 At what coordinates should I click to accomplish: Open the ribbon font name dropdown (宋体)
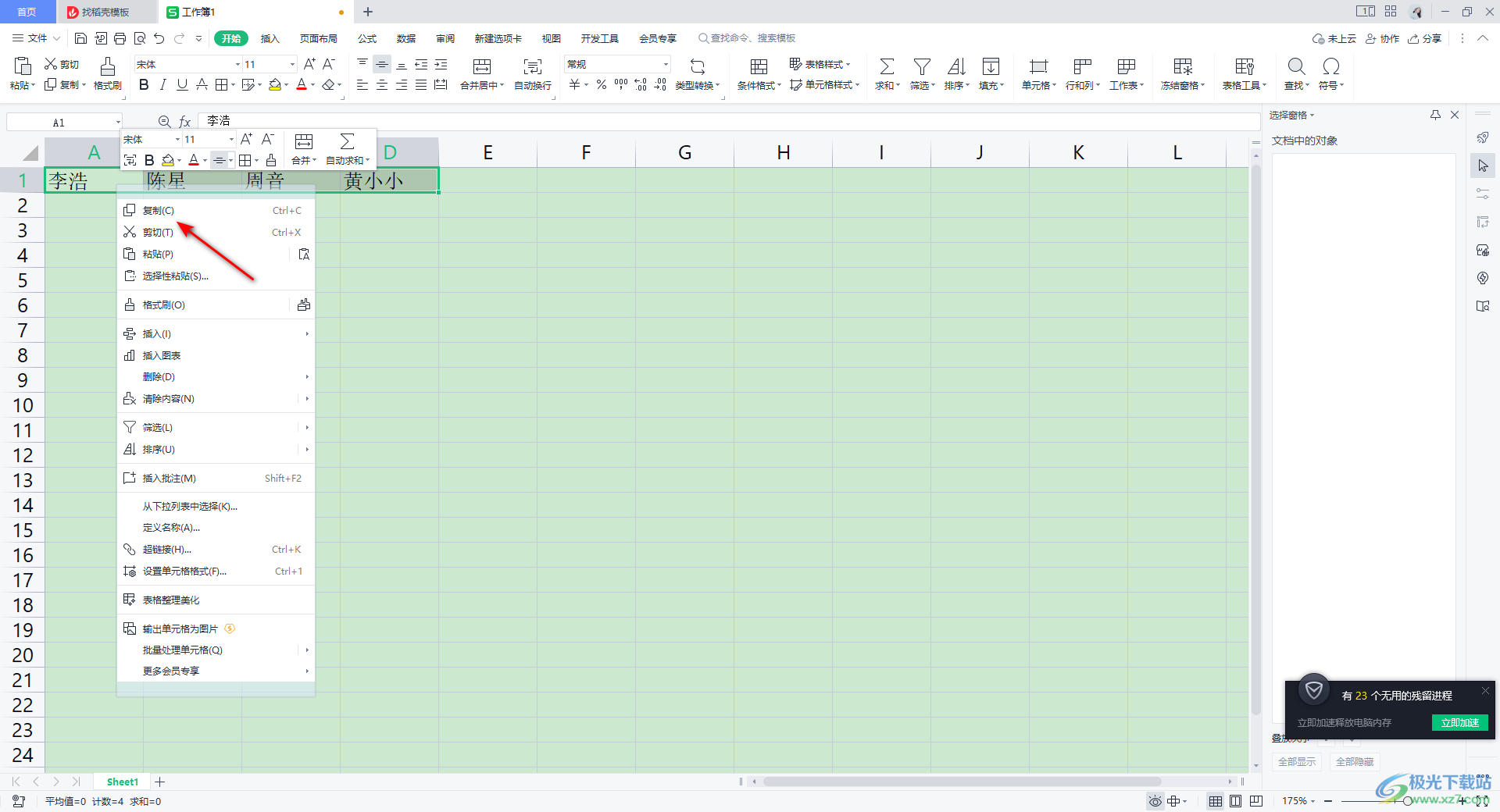237,64
